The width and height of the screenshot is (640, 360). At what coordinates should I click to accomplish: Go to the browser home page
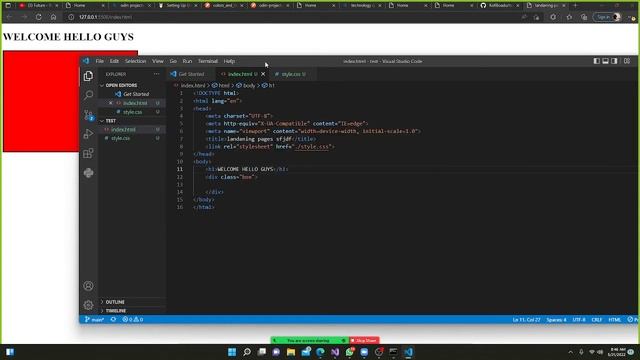click(53, 17)
